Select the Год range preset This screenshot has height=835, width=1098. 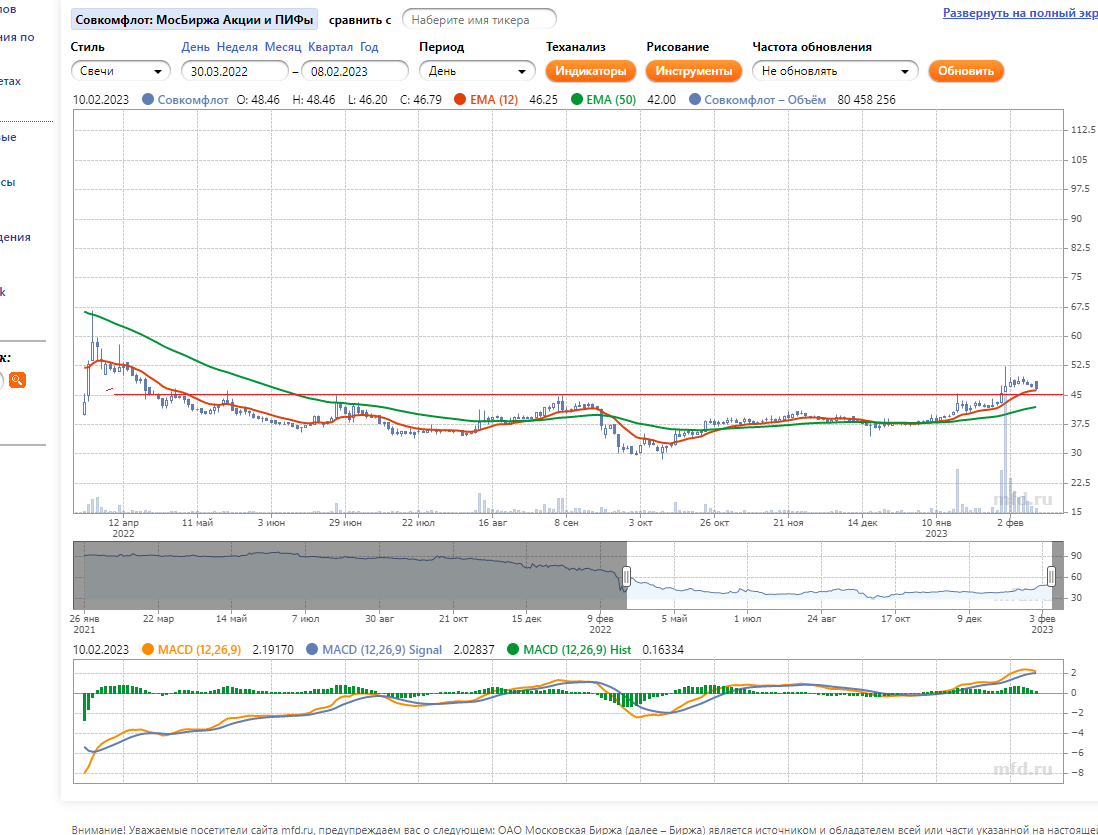point(369,47)
